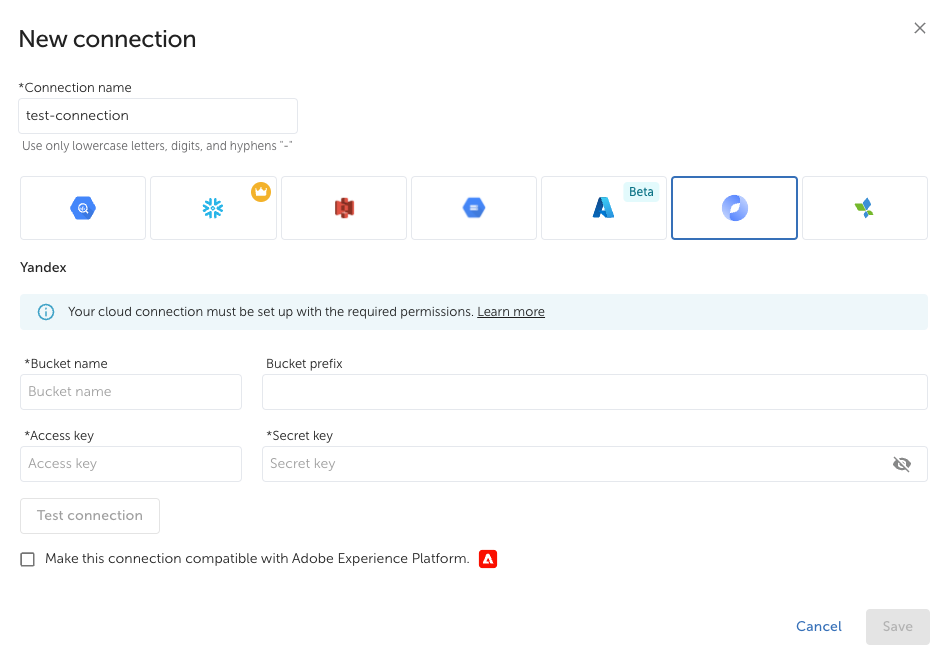Select the BigQuery connection tile
Image resolution: width=944 pixels, height=660 pixels.
pyautogui.click(x=83, y=208)
